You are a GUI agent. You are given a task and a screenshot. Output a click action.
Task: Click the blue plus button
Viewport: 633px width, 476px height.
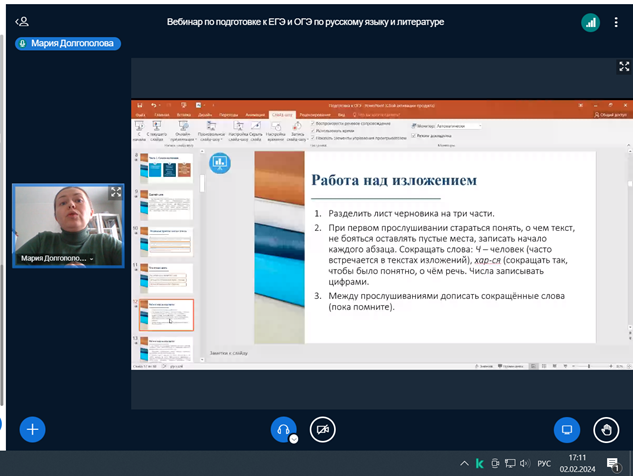32,429
